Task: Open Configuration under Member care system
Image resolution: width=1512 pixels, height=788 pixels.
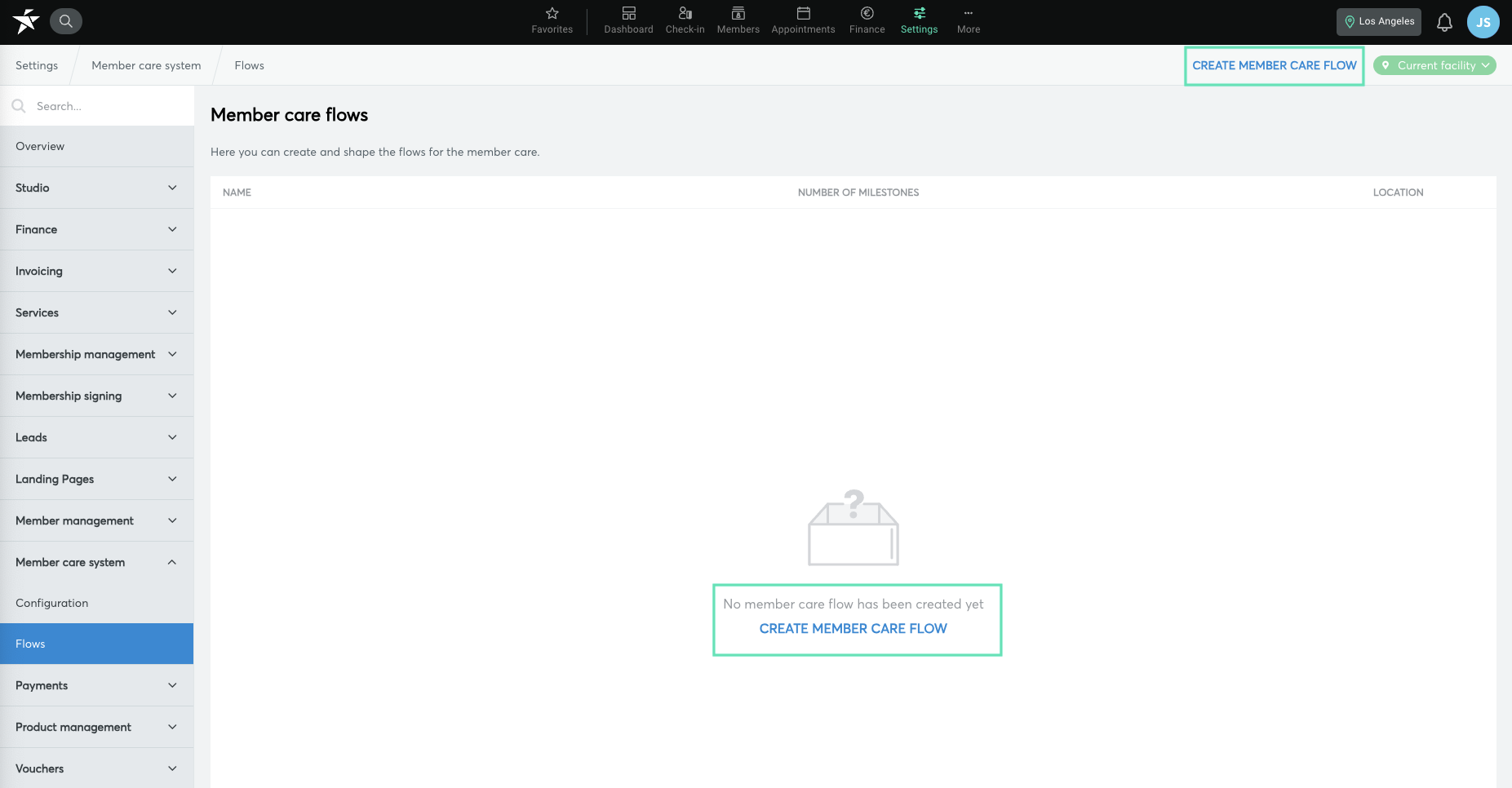Action: click(97, 604)
